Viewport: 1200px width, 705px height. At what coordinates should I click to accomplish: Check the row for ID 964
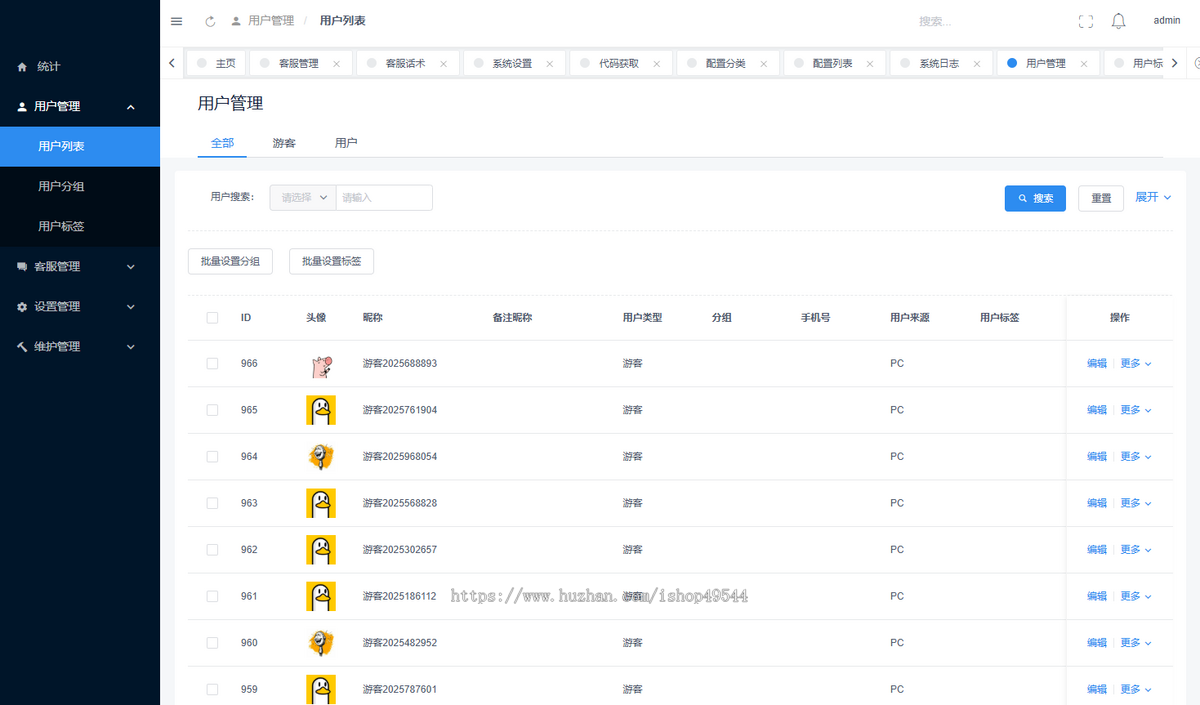(x=212, y=457)
